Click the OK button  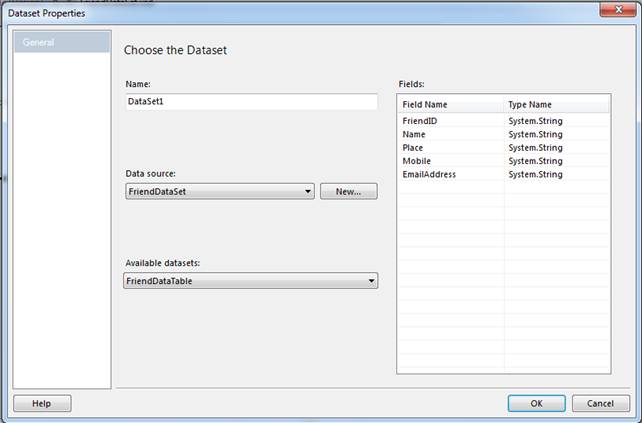[x=536, y=403]
